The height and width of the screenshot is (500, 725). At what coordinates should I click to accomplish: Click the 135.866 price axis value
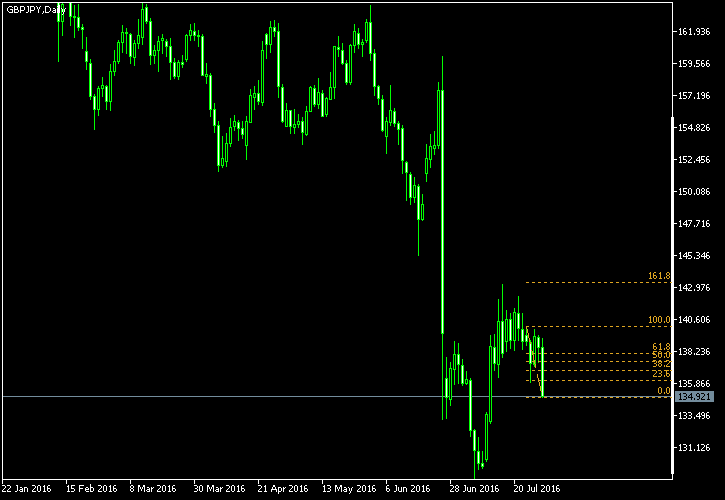[x=694, y=384]
